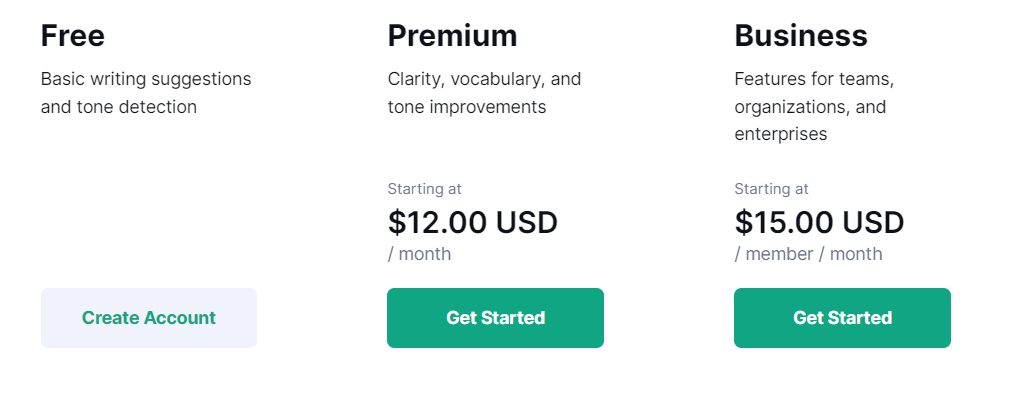Click the '/ member / month' billing label
This screenshot has height=408, width=1029.
[x=808, y=254]
